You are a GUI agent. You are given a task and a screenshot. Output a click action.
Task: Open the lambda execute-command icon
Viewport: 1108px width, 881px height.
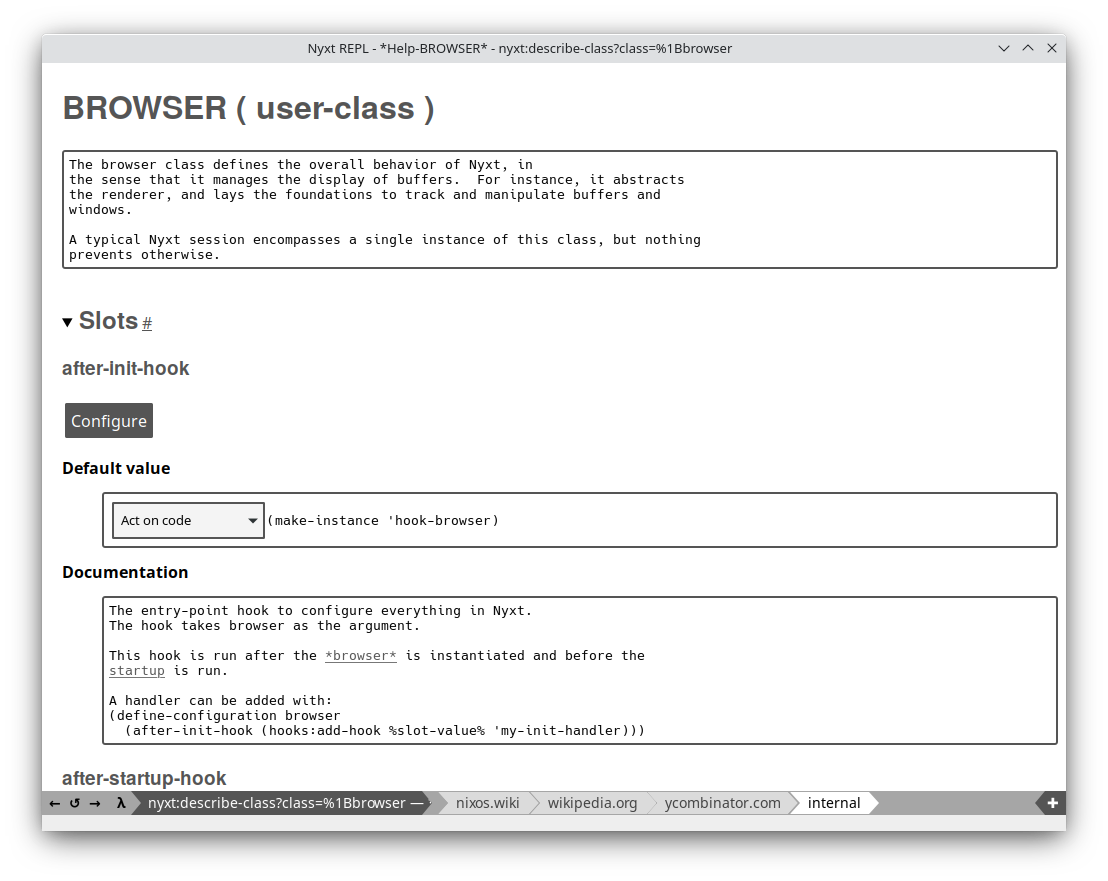pyautogui.click(x=121, y=803)
